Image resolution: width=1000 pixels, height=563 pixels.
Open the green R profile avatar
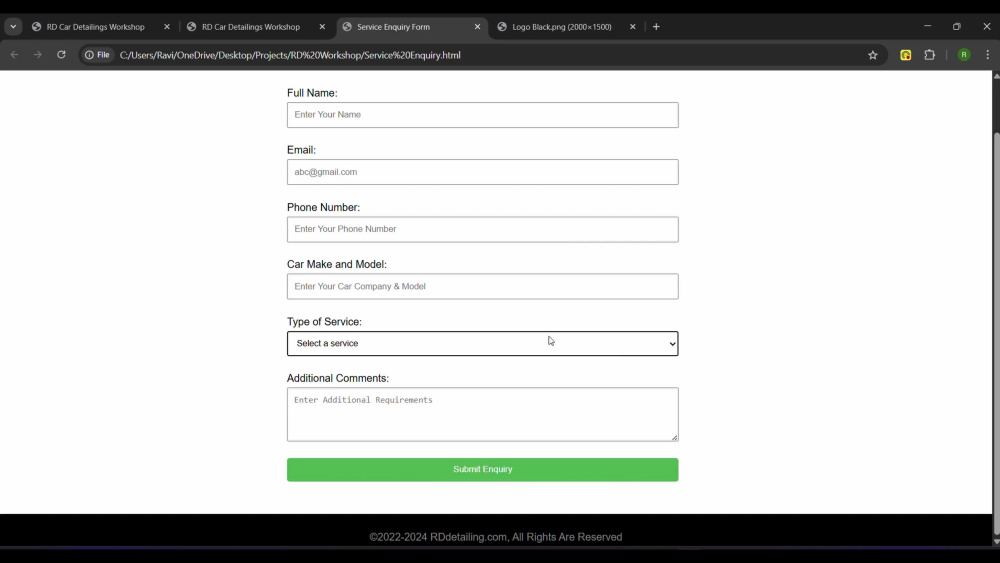964,55
